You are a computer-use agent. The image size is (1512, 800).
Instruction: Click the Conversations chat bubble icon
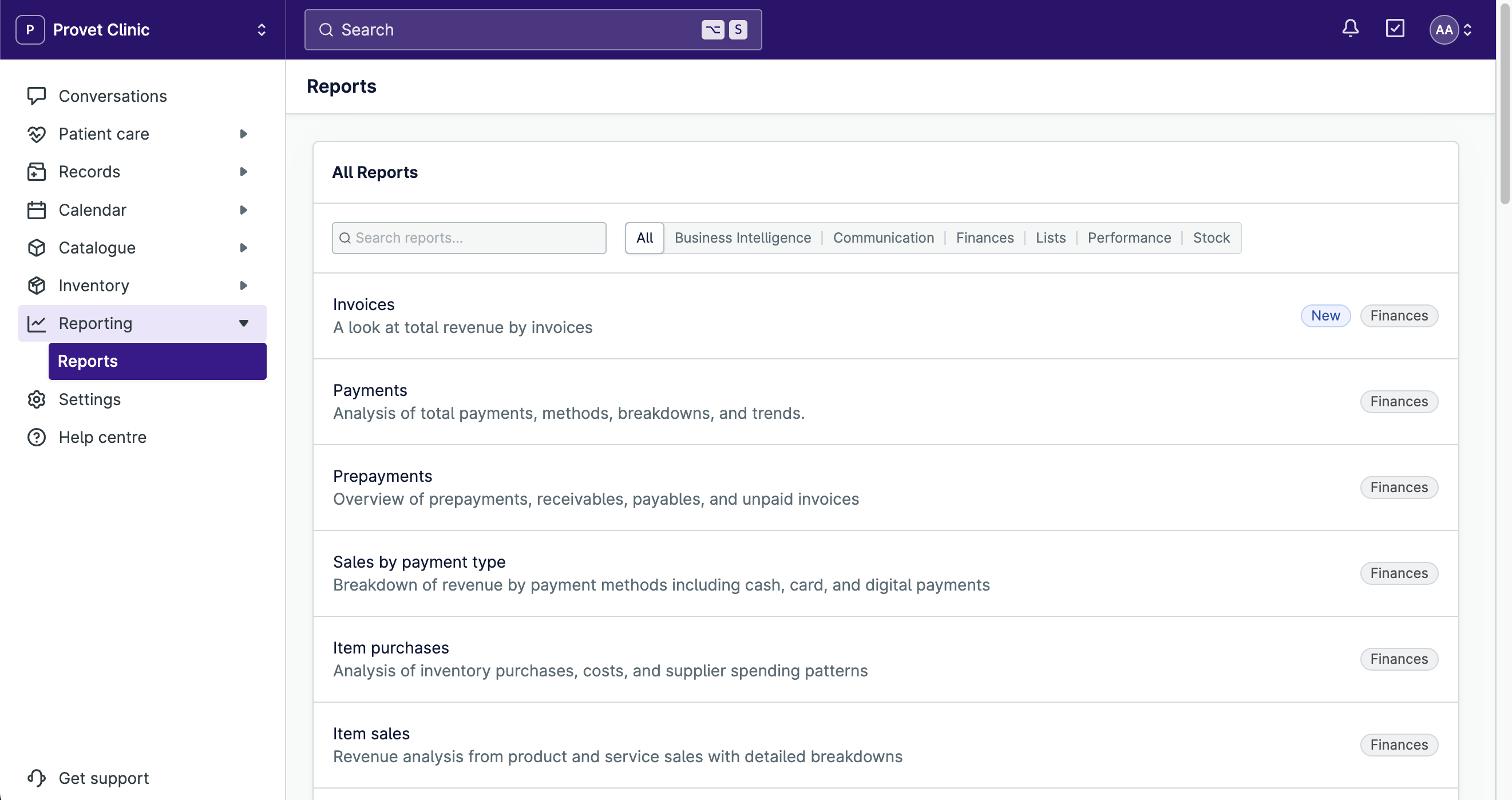click(37, 96)
